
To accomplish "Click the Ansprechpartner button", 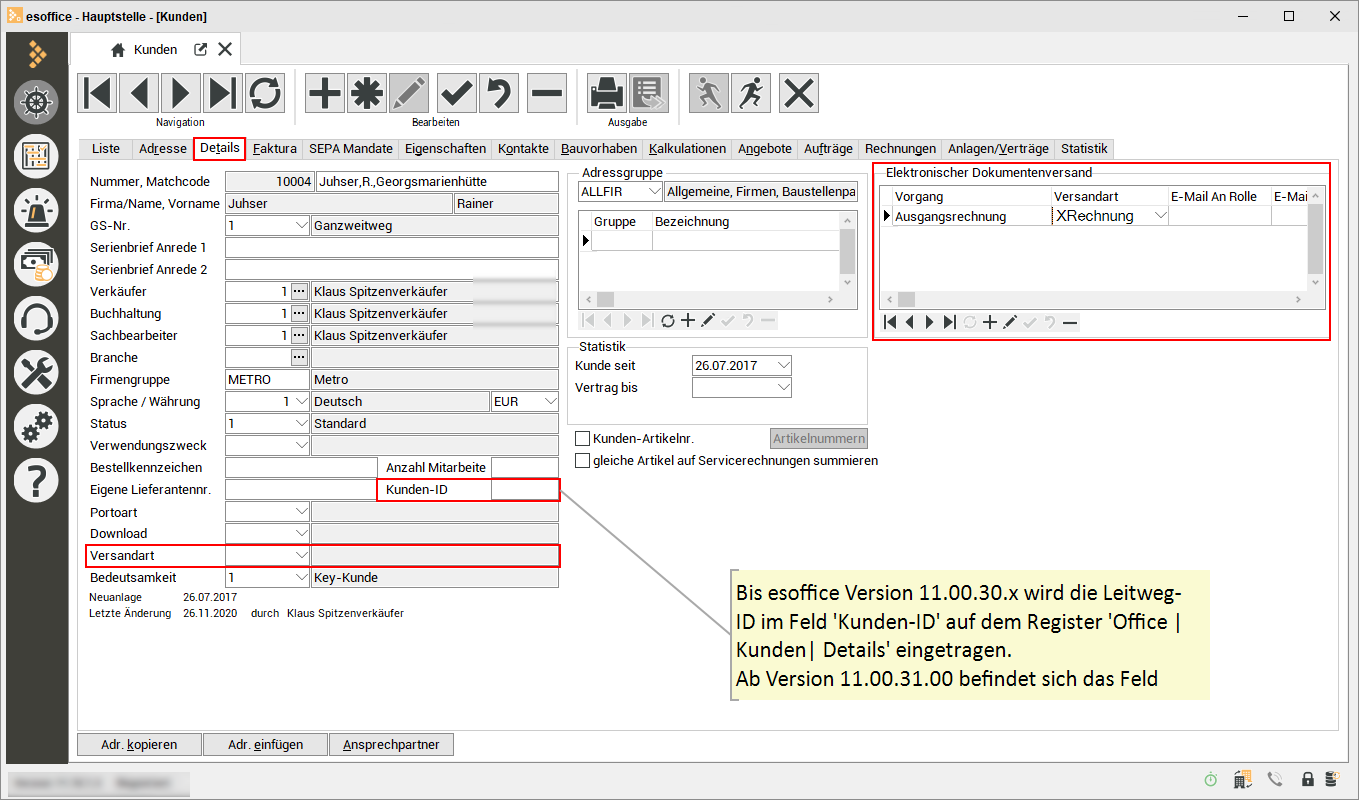I will pos(392,745).
